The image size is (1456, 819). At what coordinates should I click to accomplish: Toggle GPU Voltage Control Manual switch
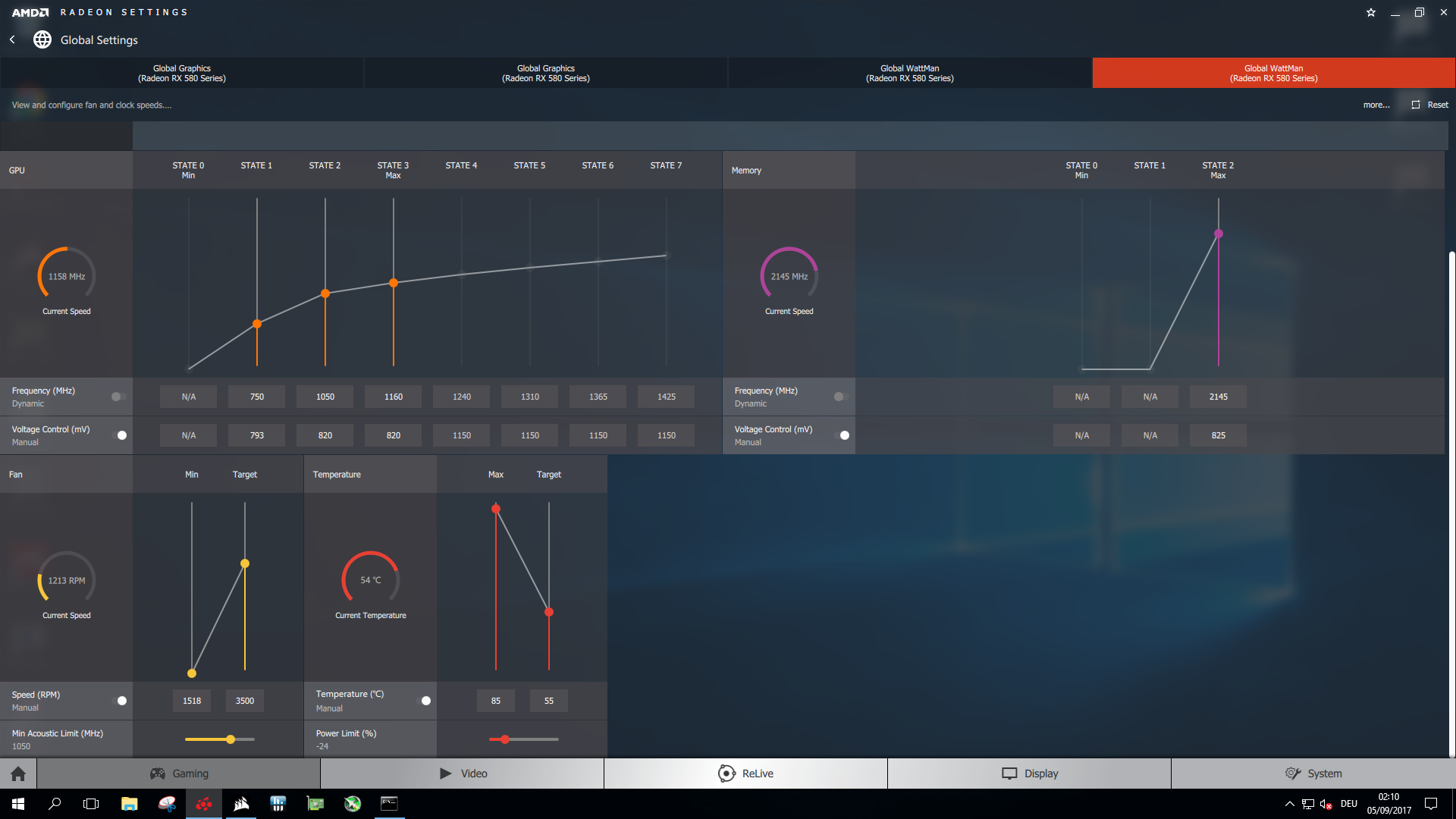click(x=120, y=435)
